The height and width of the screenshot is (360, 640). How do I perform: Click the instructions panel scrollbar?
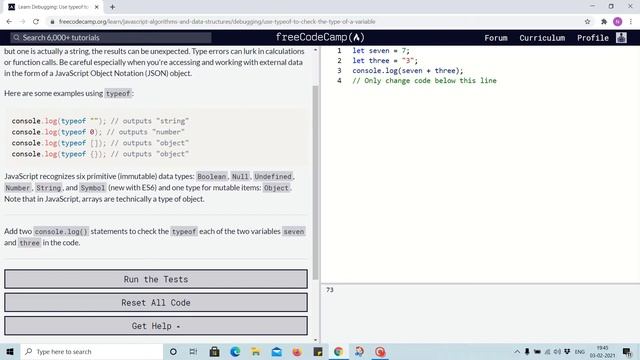[315, 182]
